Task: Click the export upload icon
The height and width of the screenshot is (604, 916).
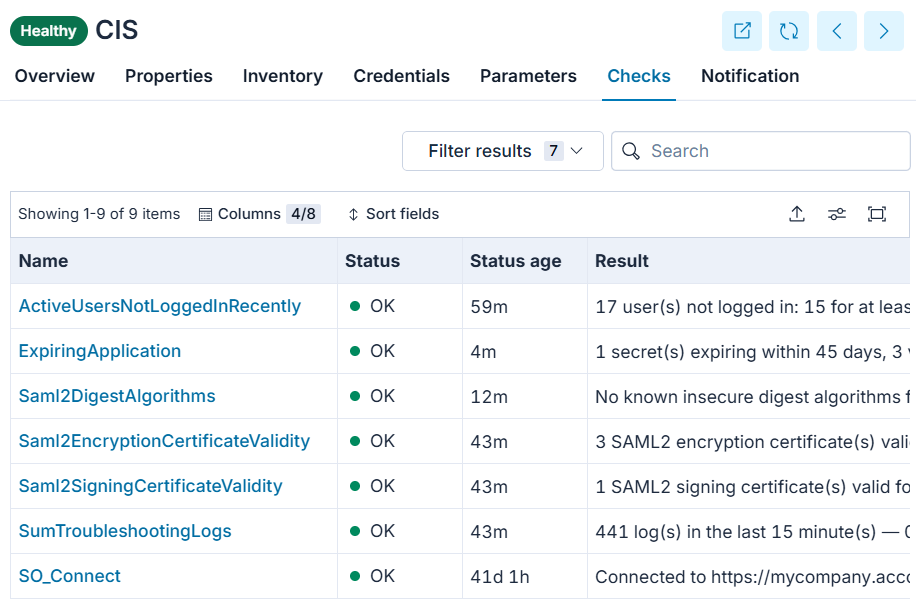Action: (797, 214)
